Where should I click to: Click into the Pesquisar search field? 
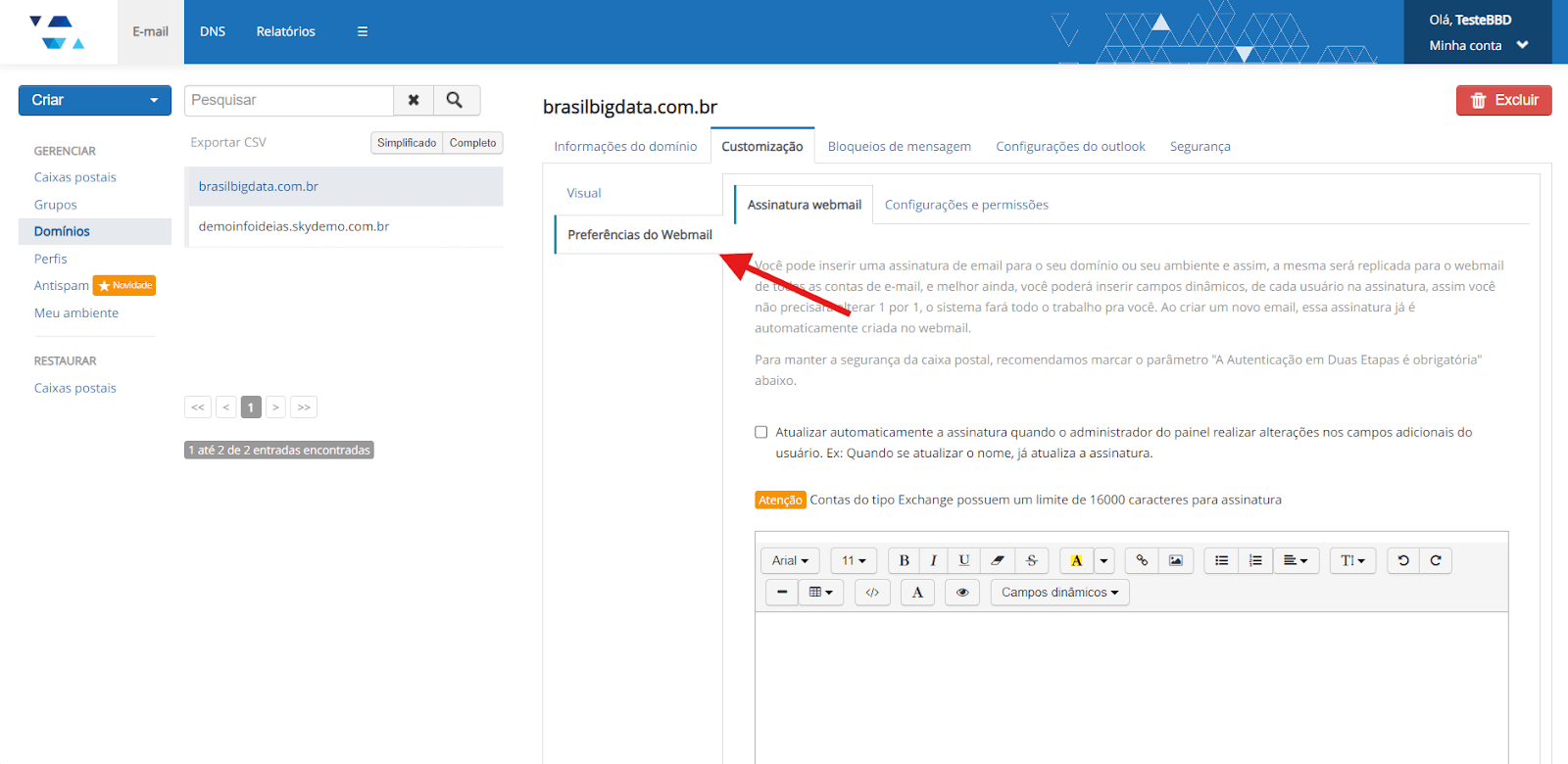tap(289, 100)
